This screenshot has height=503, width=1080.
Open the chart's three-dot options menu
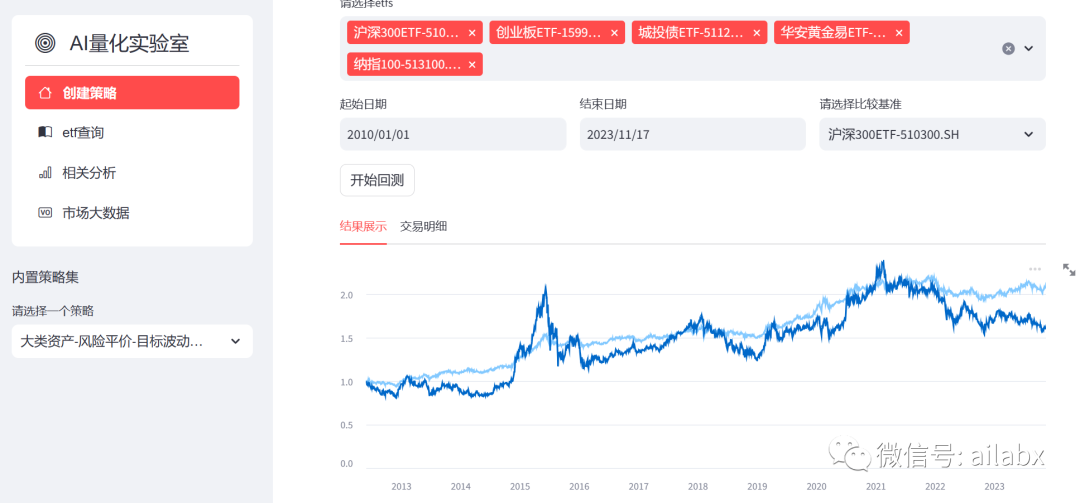tap(1035, 269)
